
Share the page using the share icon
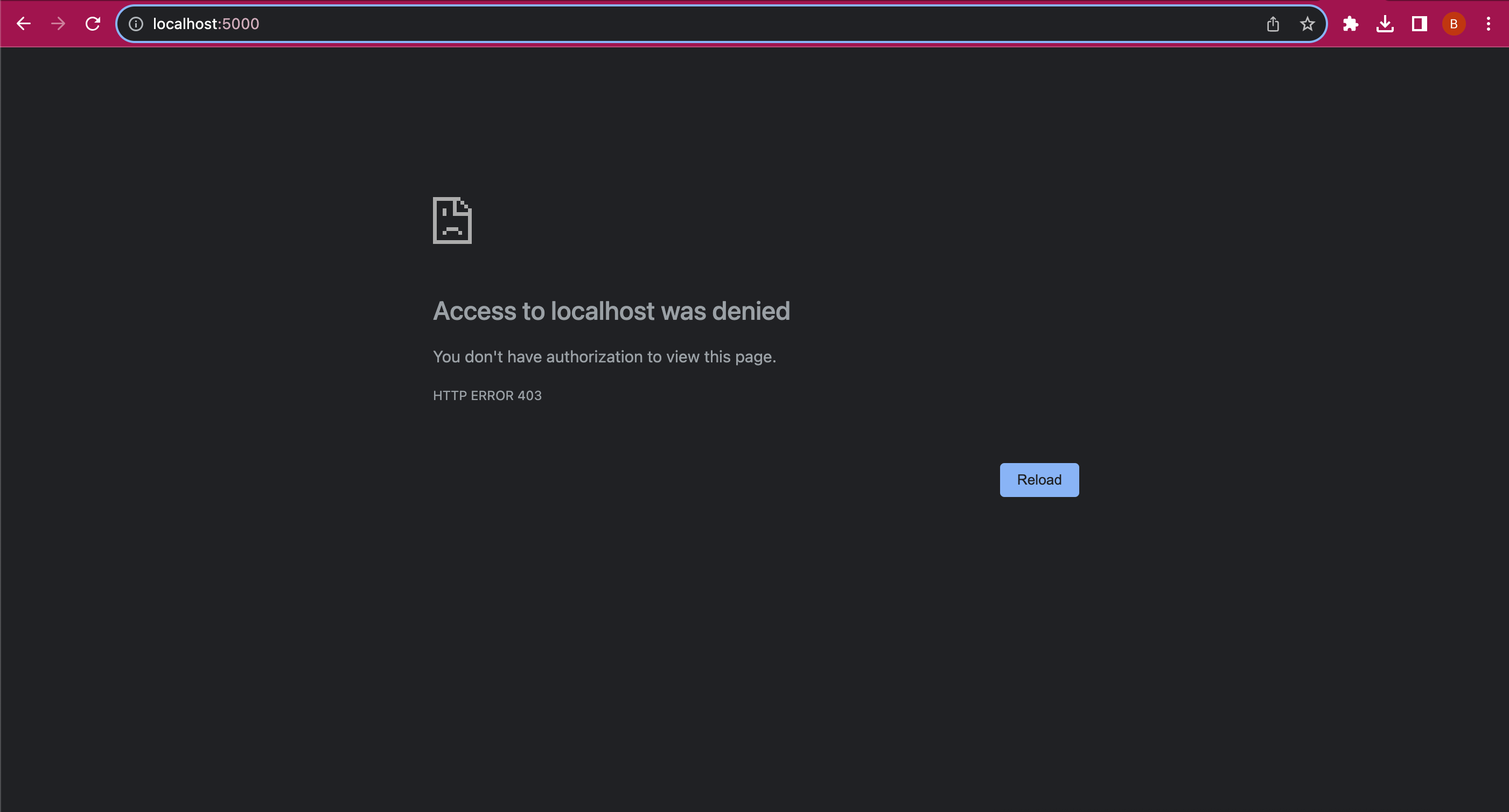tap(1273, 24)
